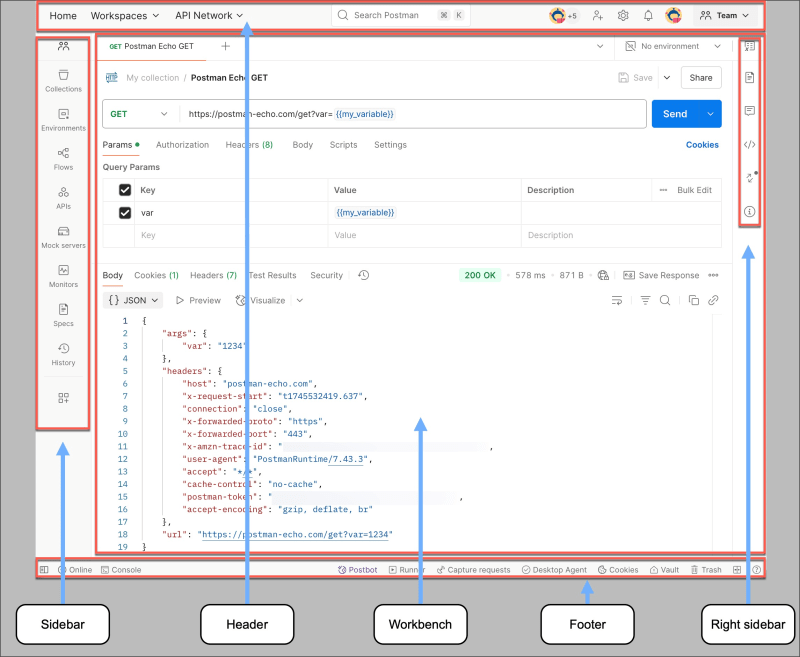The image size is (800, 657).
Task: Open Console in the footer
Action: pyautogui.click(x=121, y=570)
